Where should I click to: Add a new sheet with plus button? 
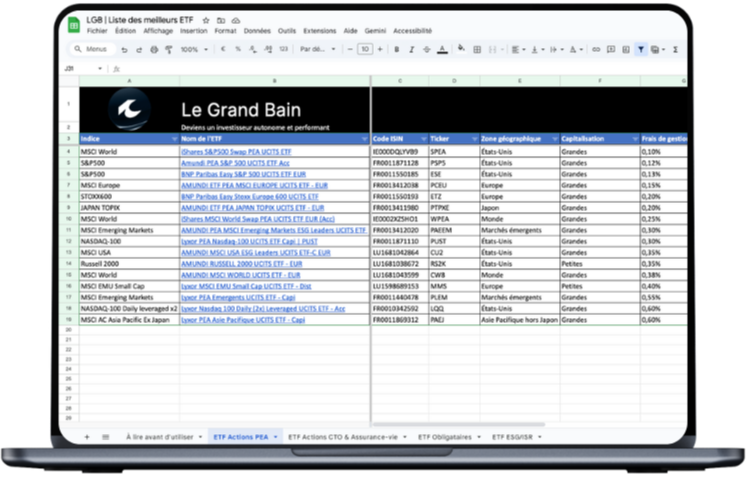point(87,437)
